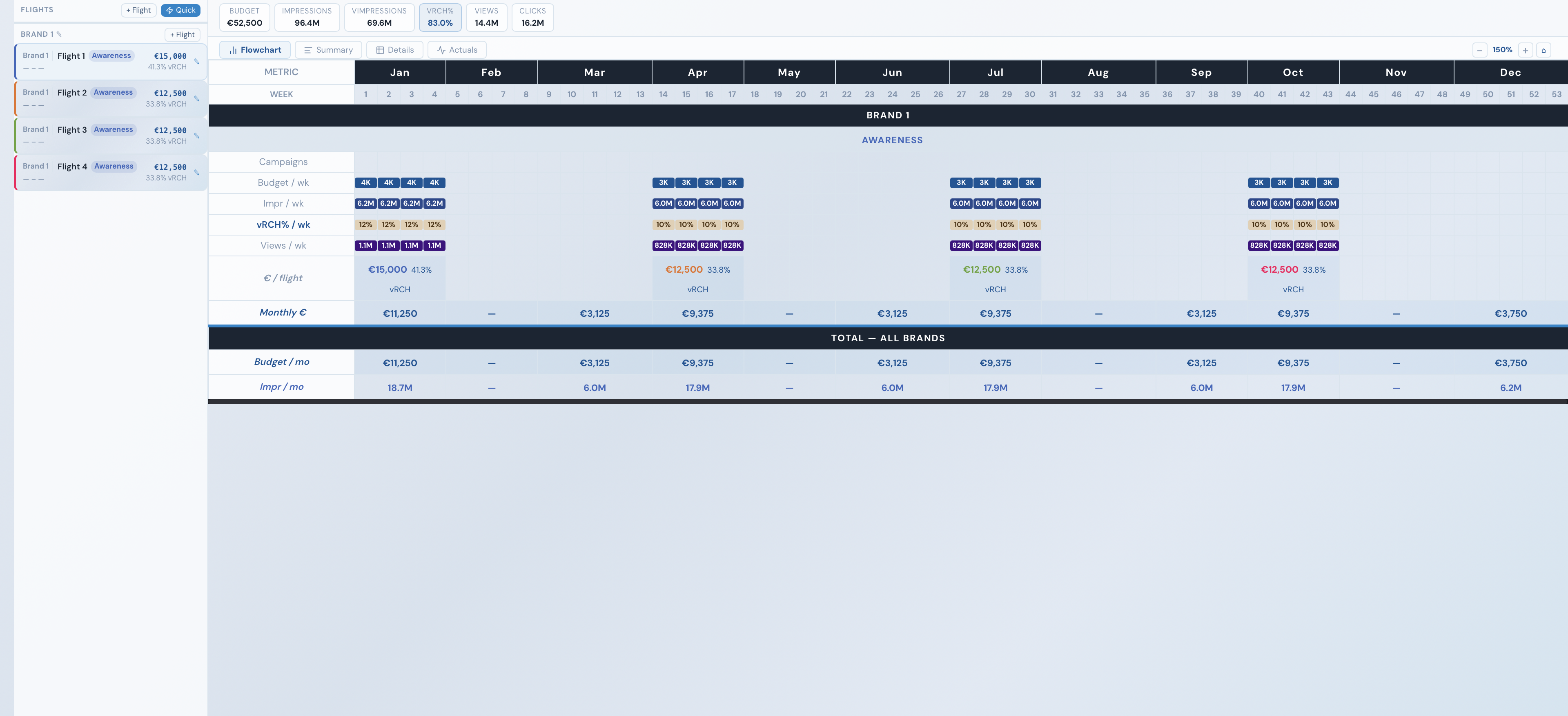Click the vRCH% / wk row label

283,225
